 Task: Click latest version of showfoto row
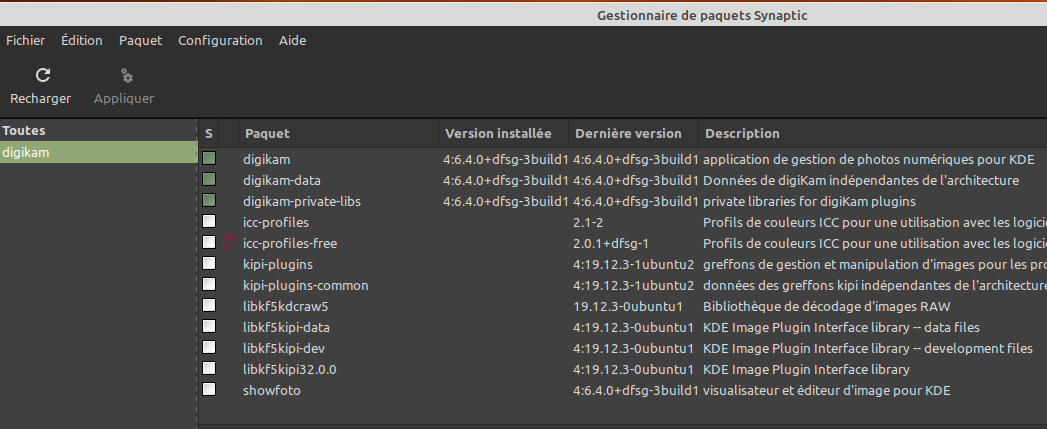[636, 390]
